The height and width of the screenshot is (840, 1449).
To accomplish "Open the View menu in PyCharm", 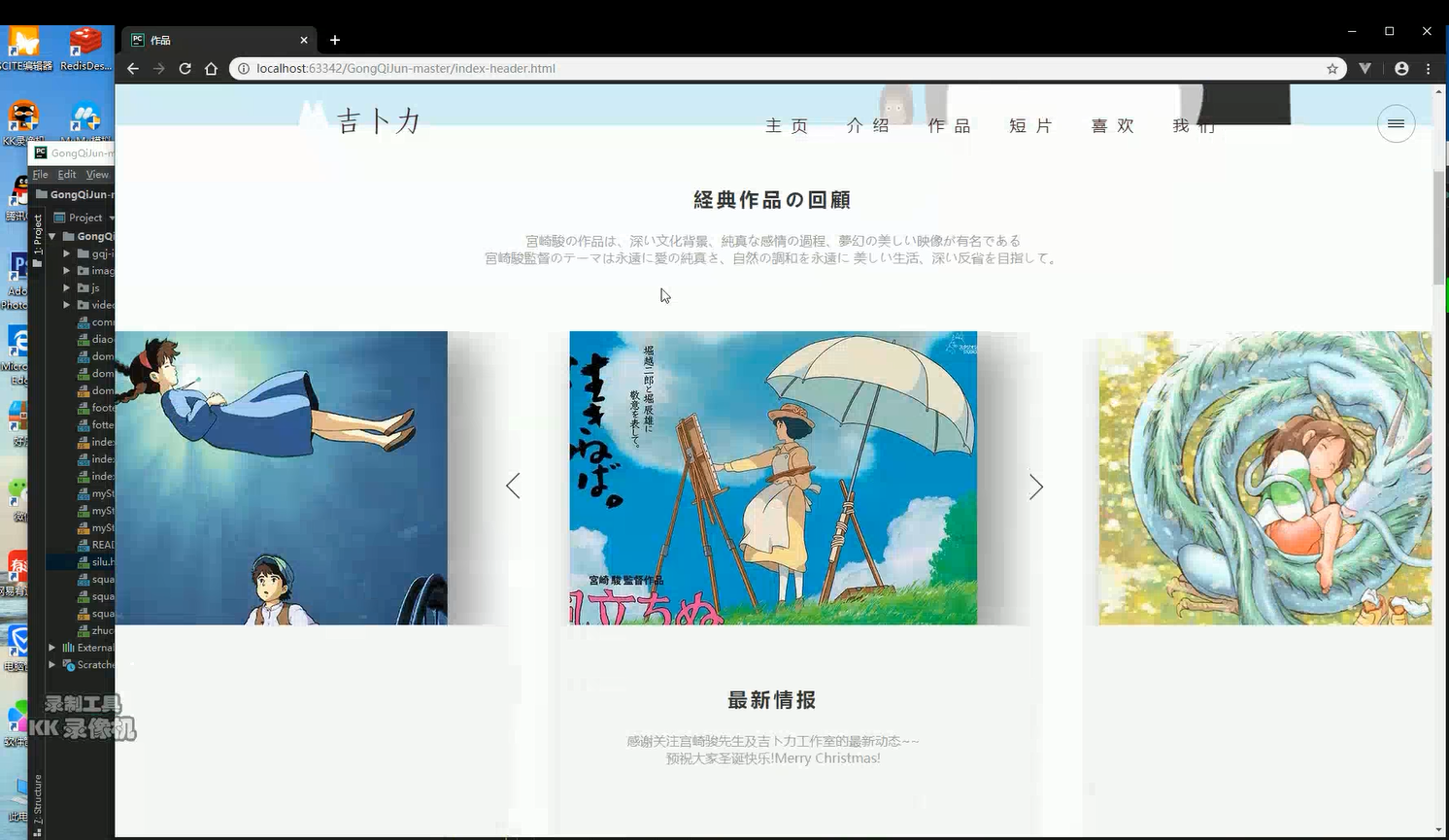I will 97,175.
